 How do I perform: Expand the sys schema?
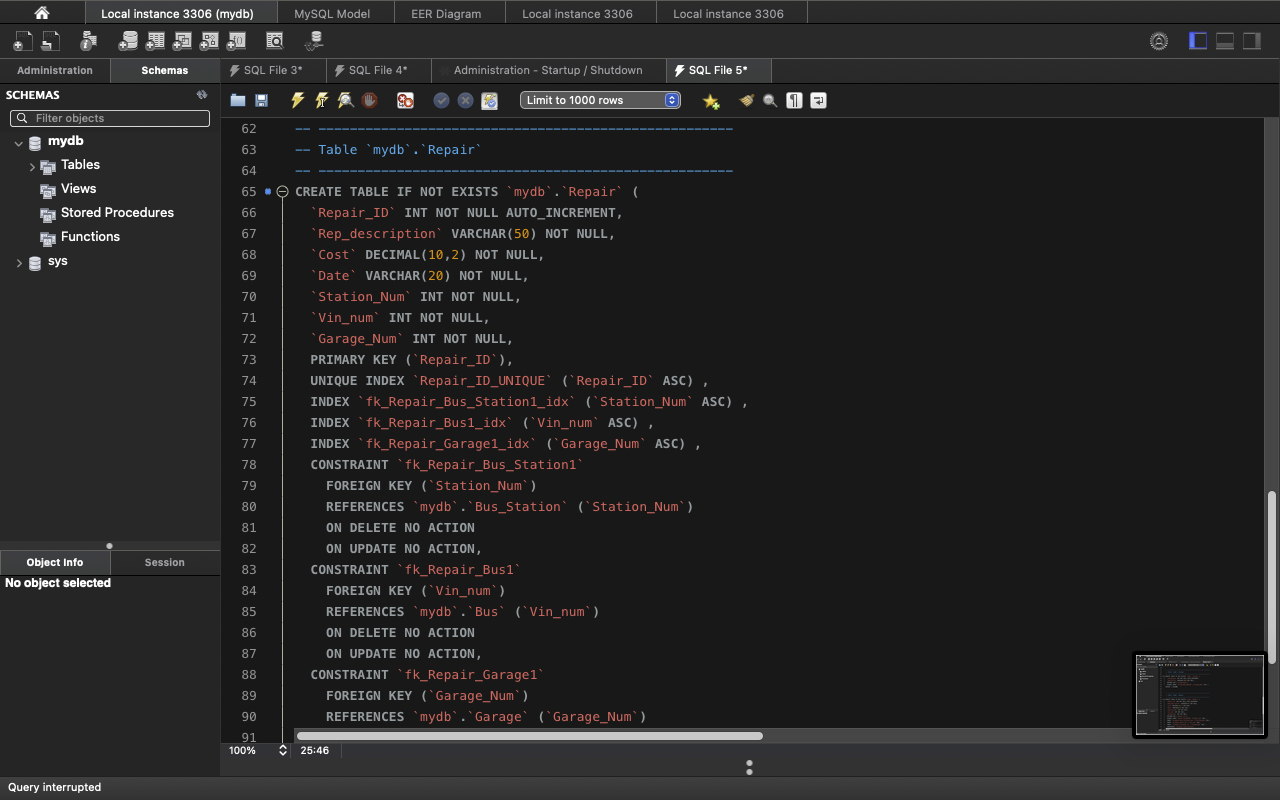19,262
